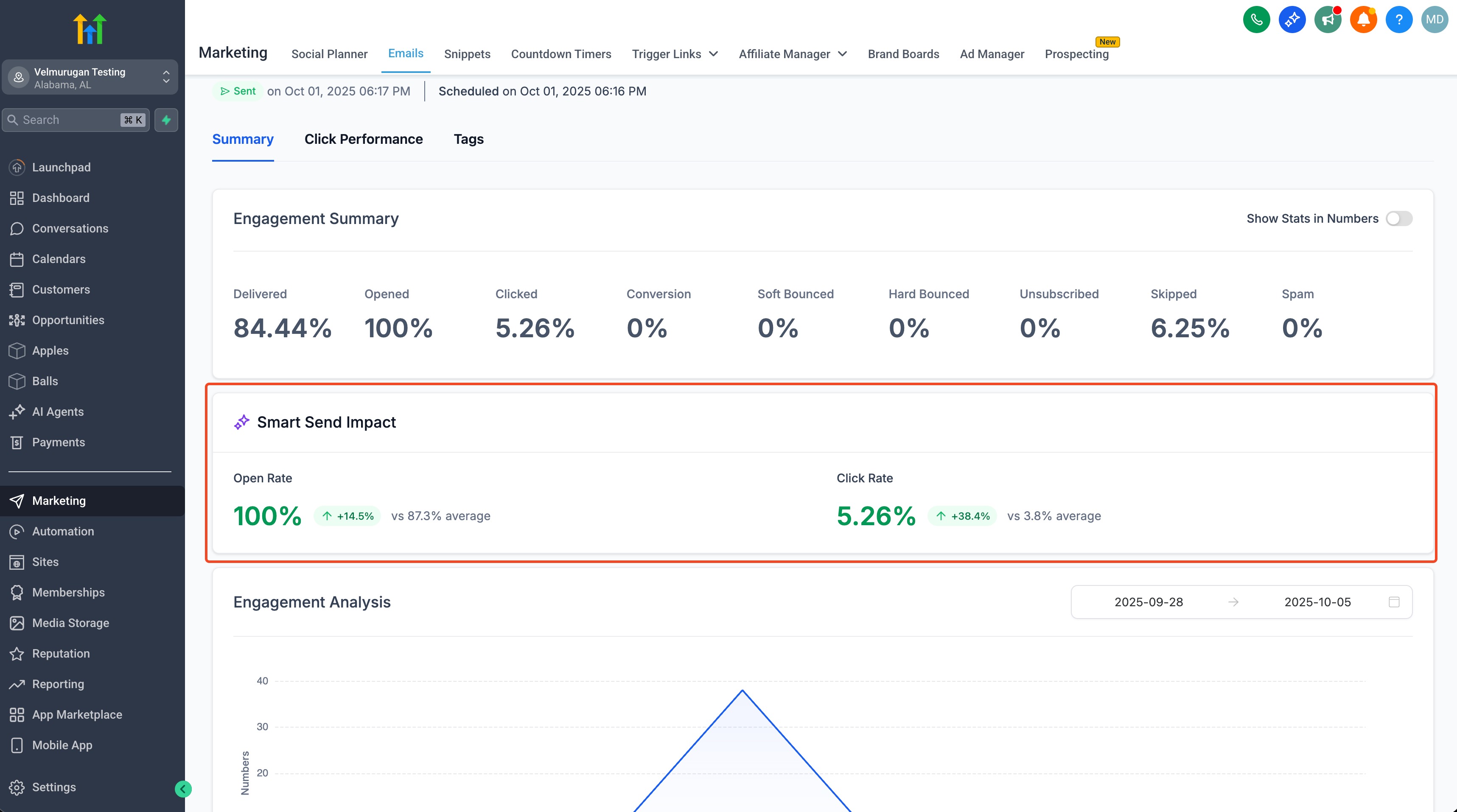Enable Show Stats in Numbers toggle
Viewport: 1457px width, 812px height.
(1399, 219)
